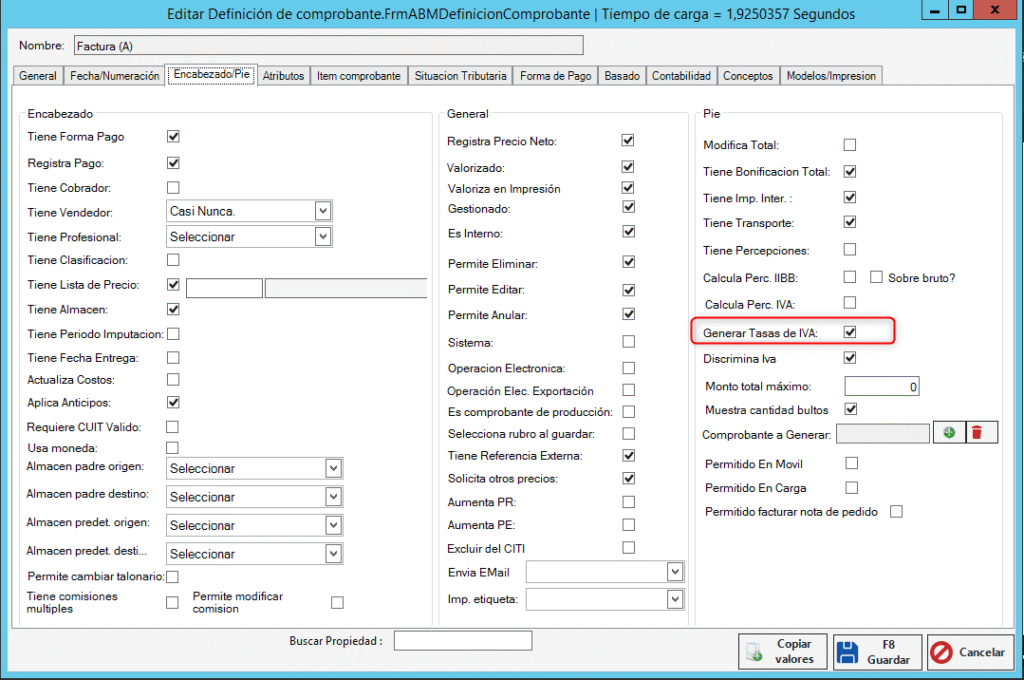Click the red trash delete icon
1024x680 pixels.
point(976,433)
